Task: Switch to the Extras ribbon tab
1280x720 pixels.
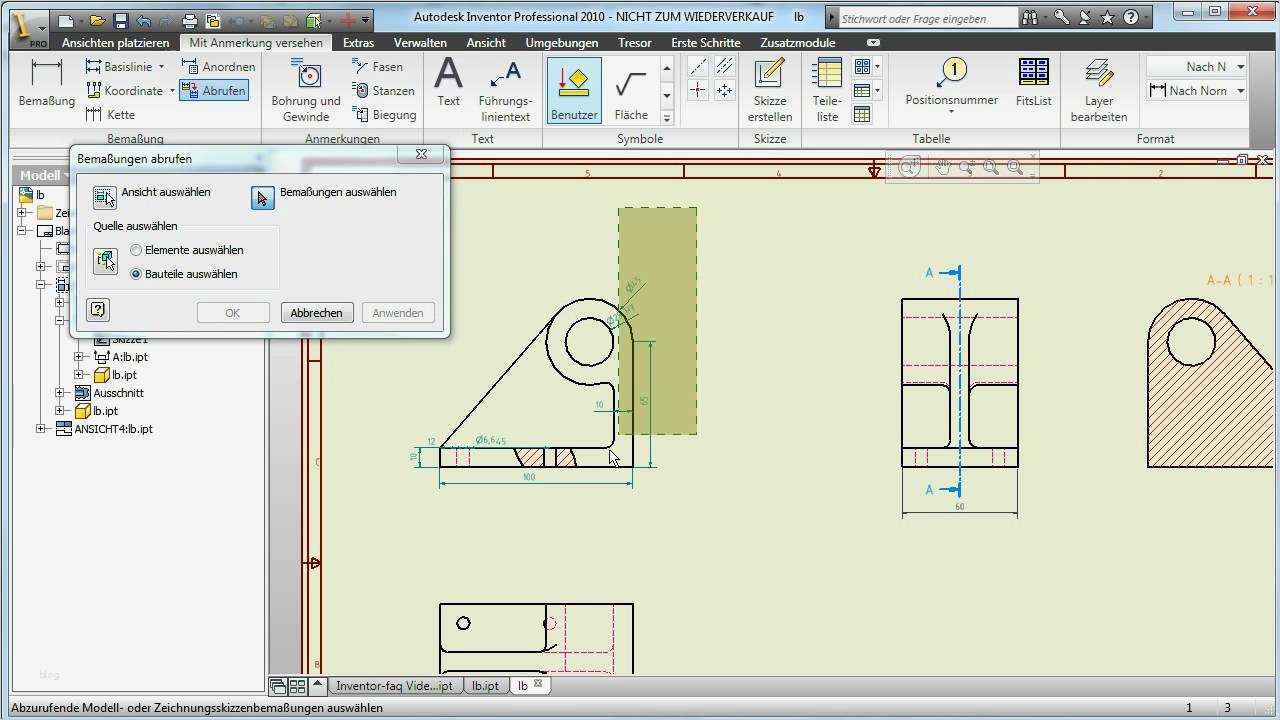Action: 358,43
